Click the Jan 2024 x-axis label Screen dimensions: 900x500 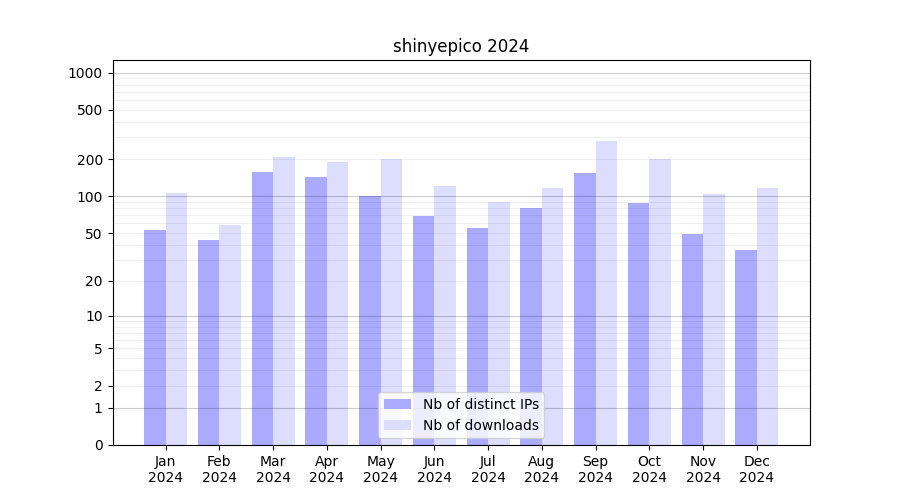[166, 469]
